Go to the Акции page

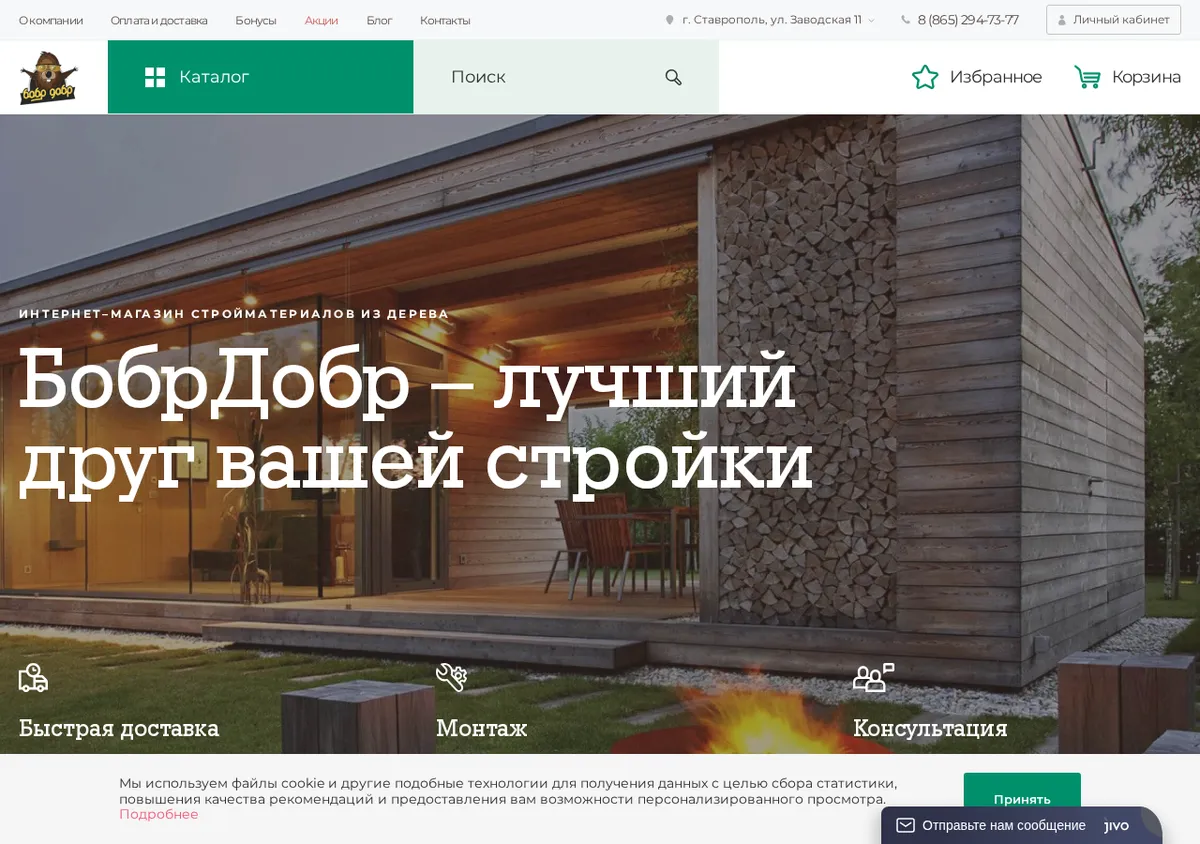[321, 20]
